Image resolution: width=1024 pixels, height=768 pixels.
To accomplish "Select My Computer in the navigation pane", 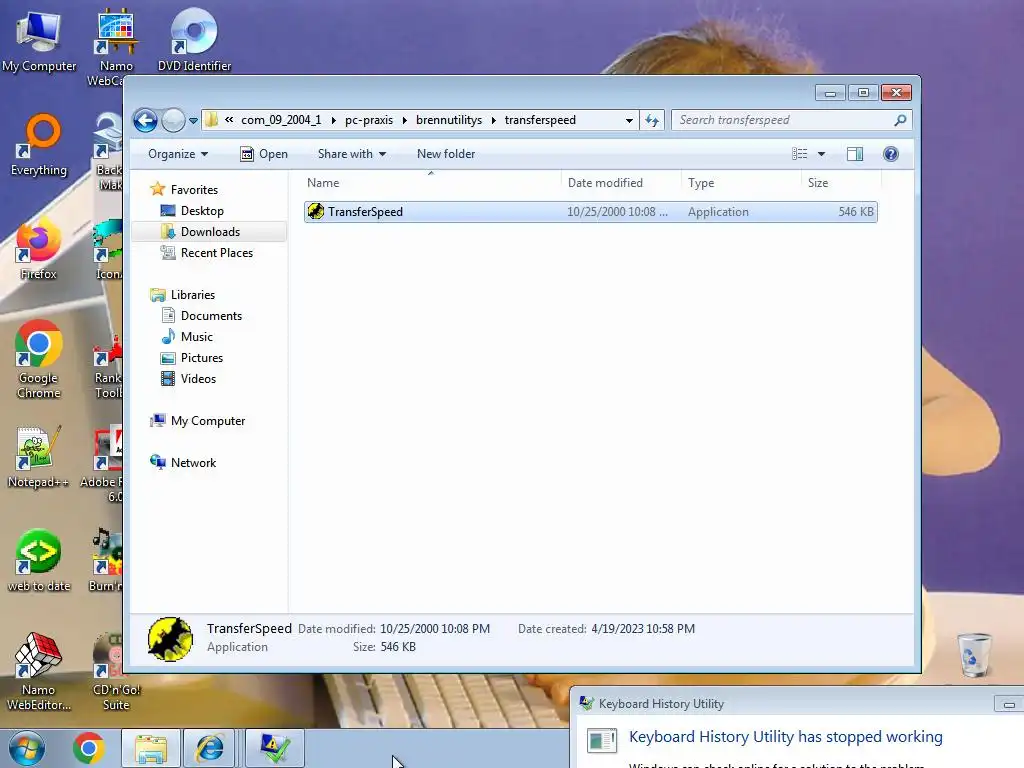I will click(x=208, y=421).
